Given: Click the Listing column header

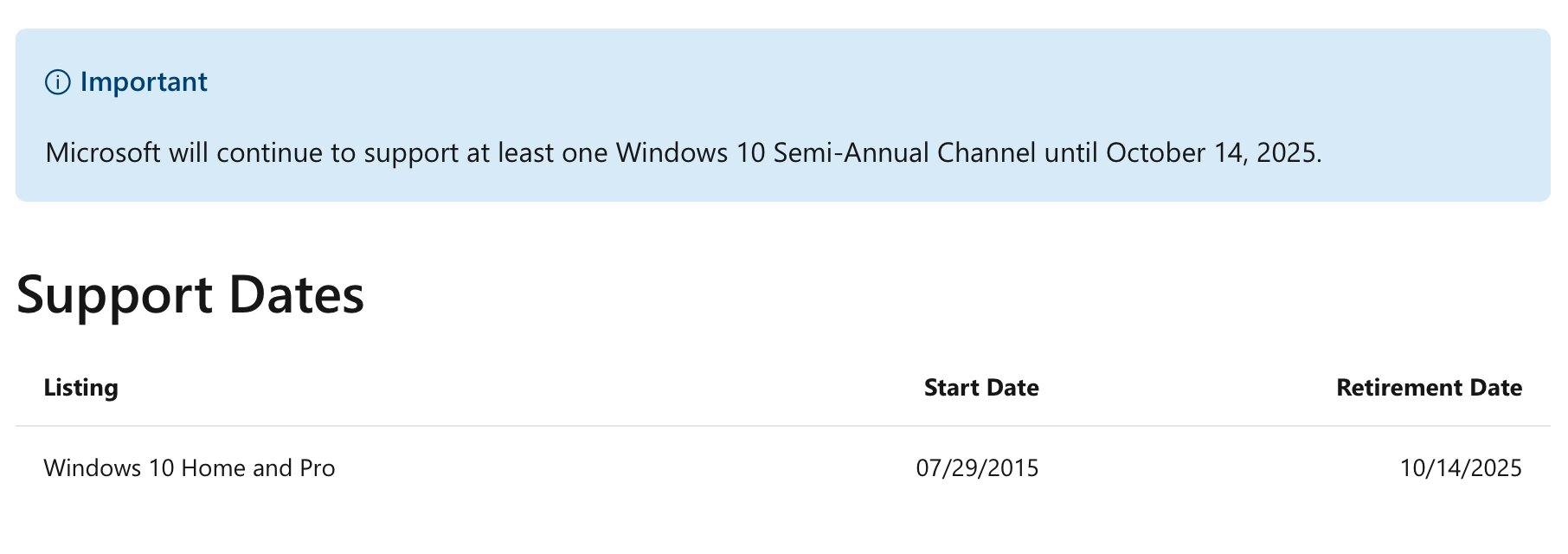Looking at the screenshot, I should (81, 388).
